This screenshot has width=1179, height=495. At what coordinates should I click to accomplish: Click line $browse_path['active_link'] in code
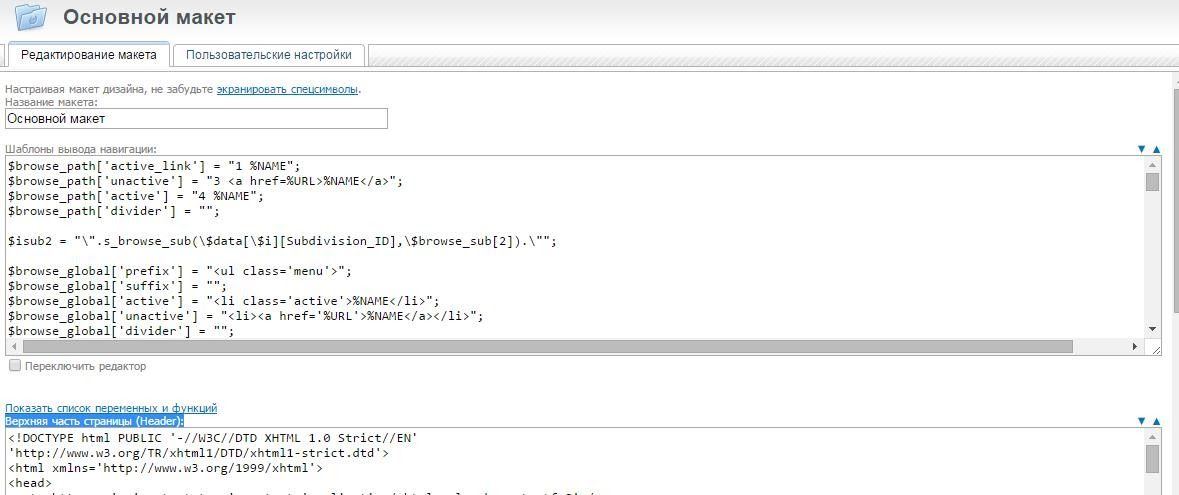(154, 166)
